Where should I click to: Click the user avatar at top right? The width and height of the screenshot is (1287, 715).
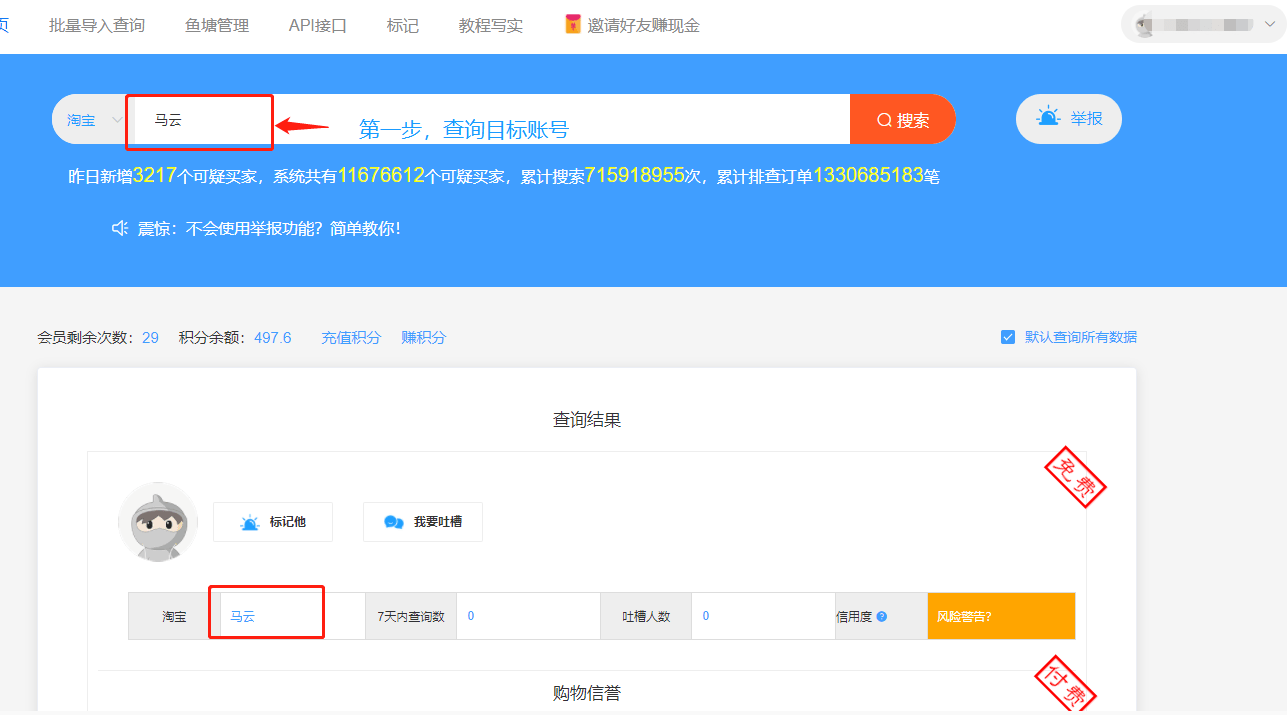tap(1143, 24)
